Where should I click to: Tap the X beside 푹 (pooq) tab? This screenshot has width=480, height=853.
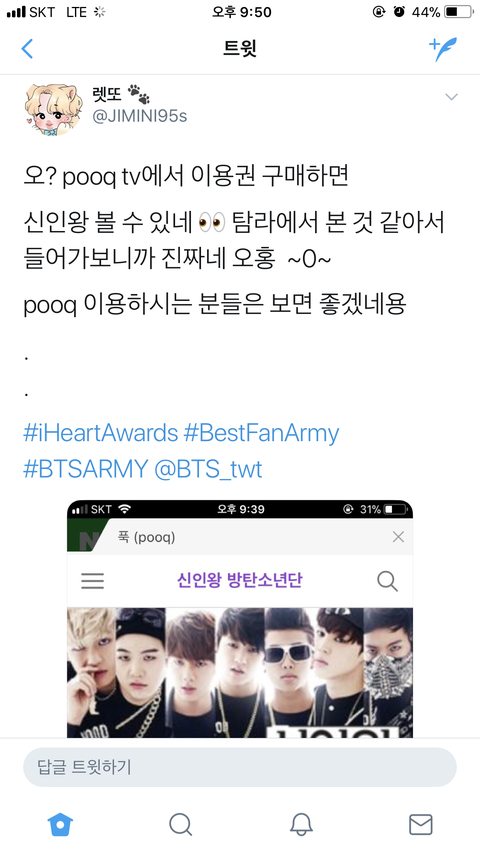coord(398,537)
